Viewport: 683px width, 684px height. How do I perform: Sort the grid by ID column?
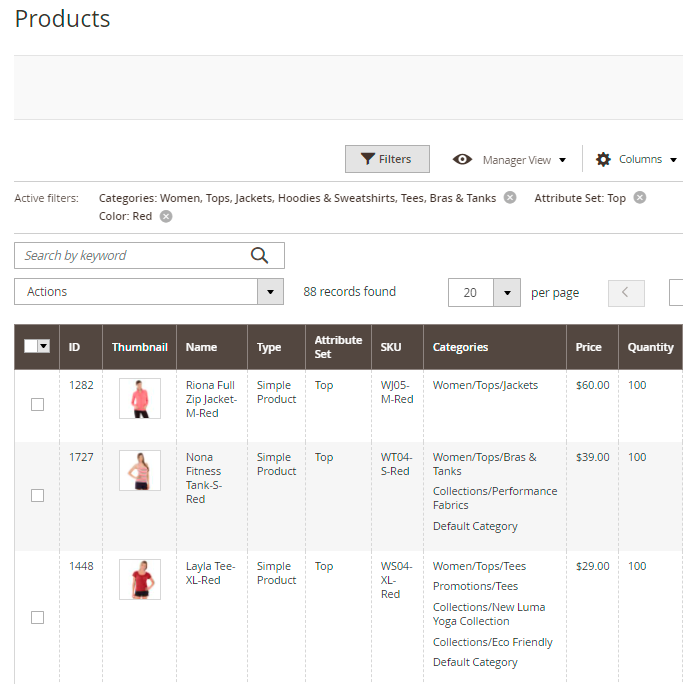coord(75,347)
